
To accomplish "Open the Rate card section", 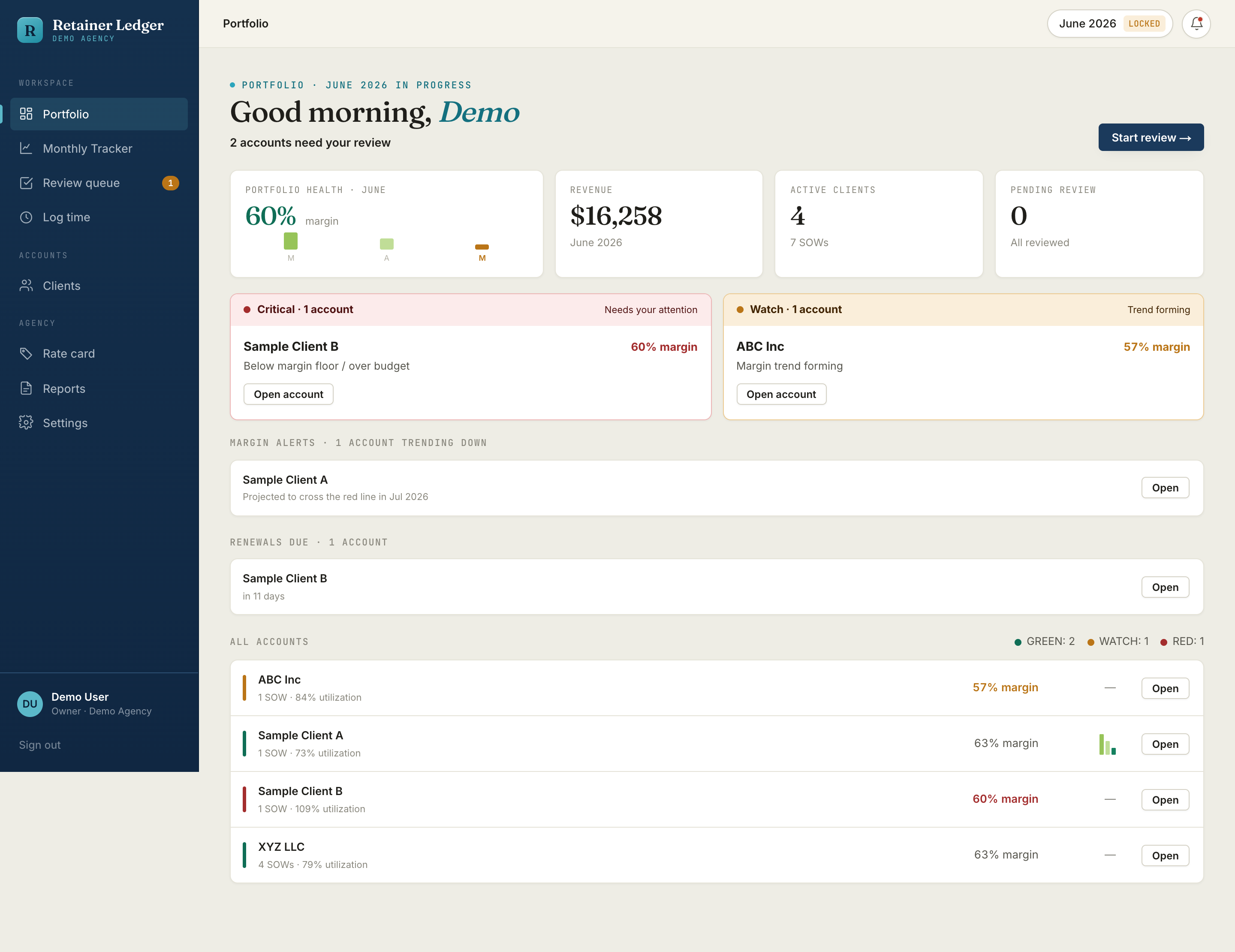I will click(x=99, y=354).
